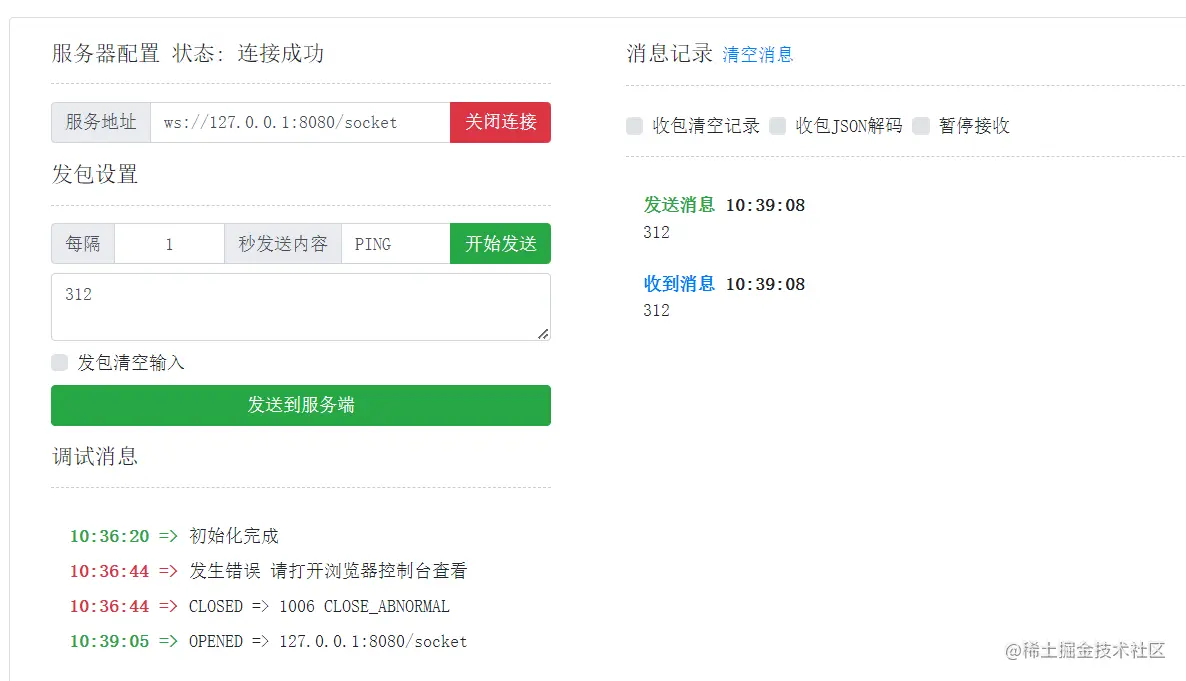
Task: Check the 暂停接收 option
Action: [x=921, y=126]
